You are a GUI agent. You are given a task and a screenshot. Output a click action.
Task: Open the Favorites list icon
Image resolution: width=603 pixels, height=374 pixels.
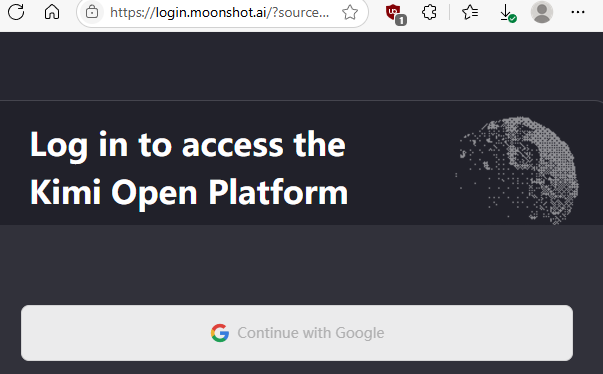[470, 12]
